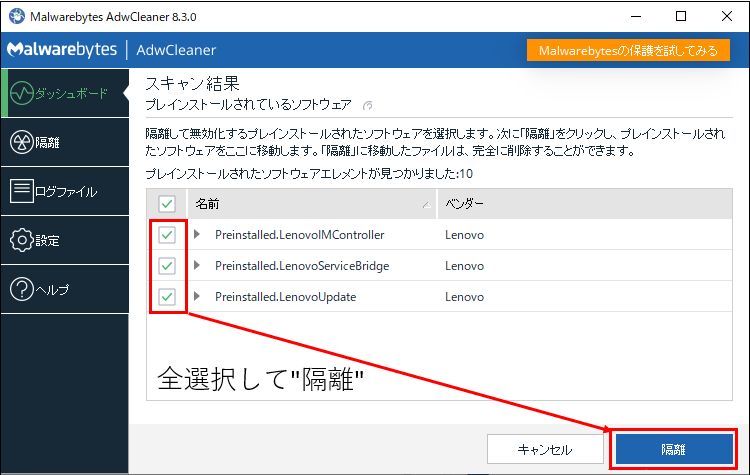This screenshot has width=750, height=475.
Task: Open the 設定 sidebar tab
Action: [x=65, y=240]
